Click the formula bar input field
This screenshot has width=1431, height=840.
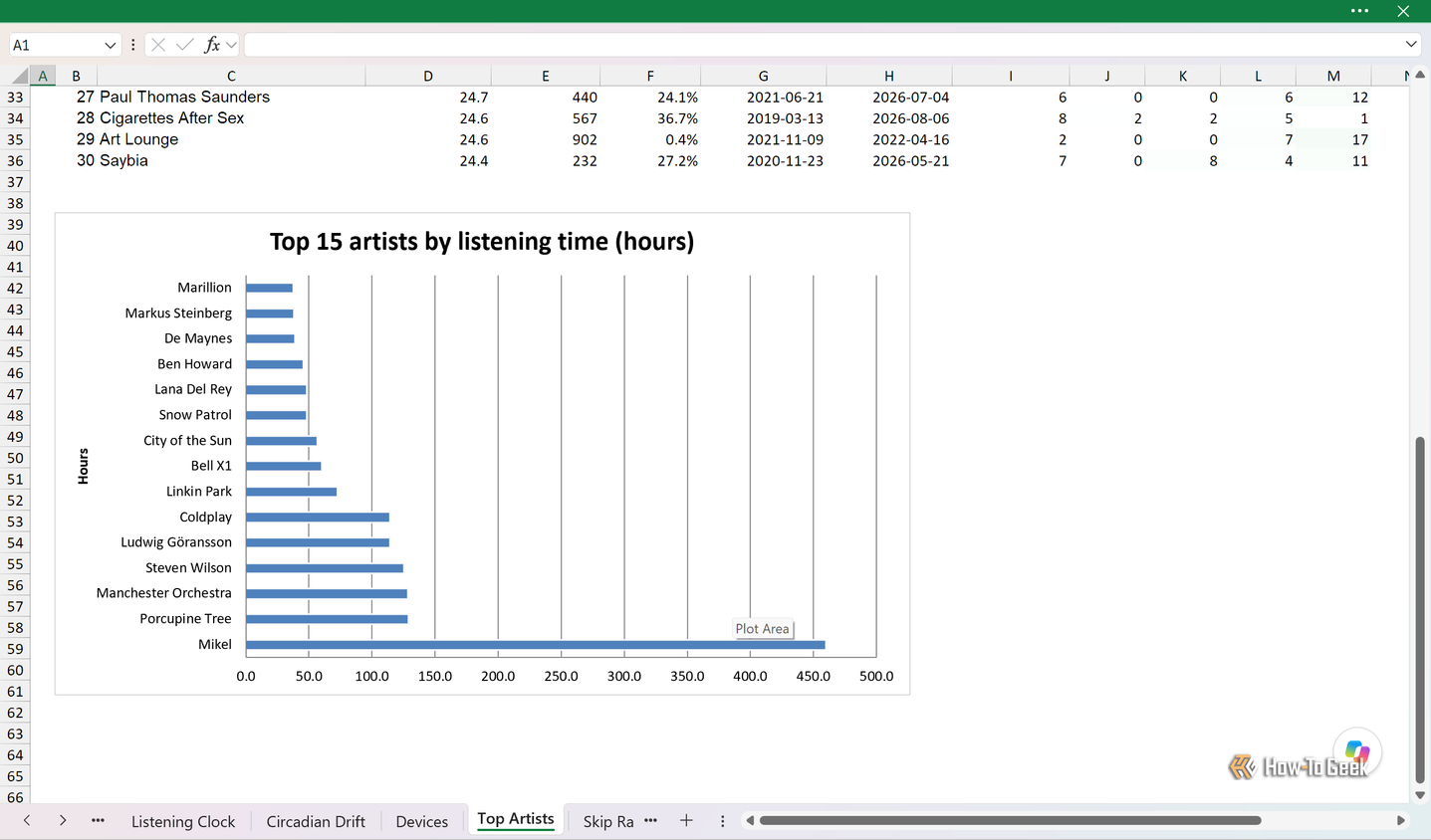(823, 45)
